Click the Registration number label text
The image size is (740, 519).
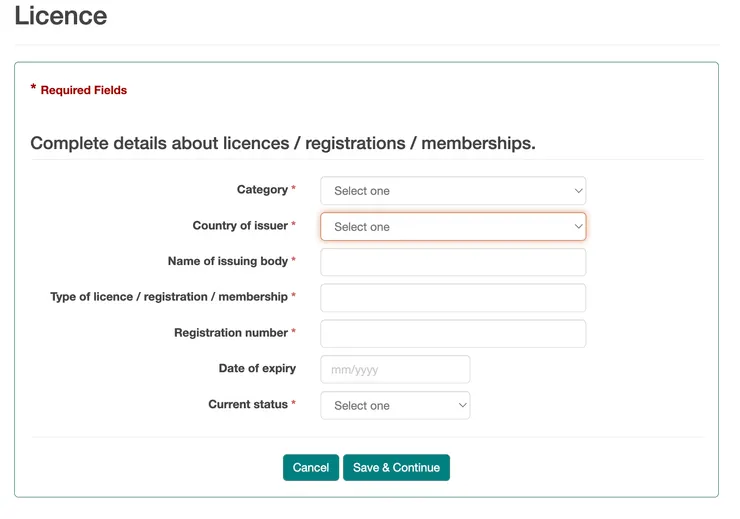tap(231, 333)
